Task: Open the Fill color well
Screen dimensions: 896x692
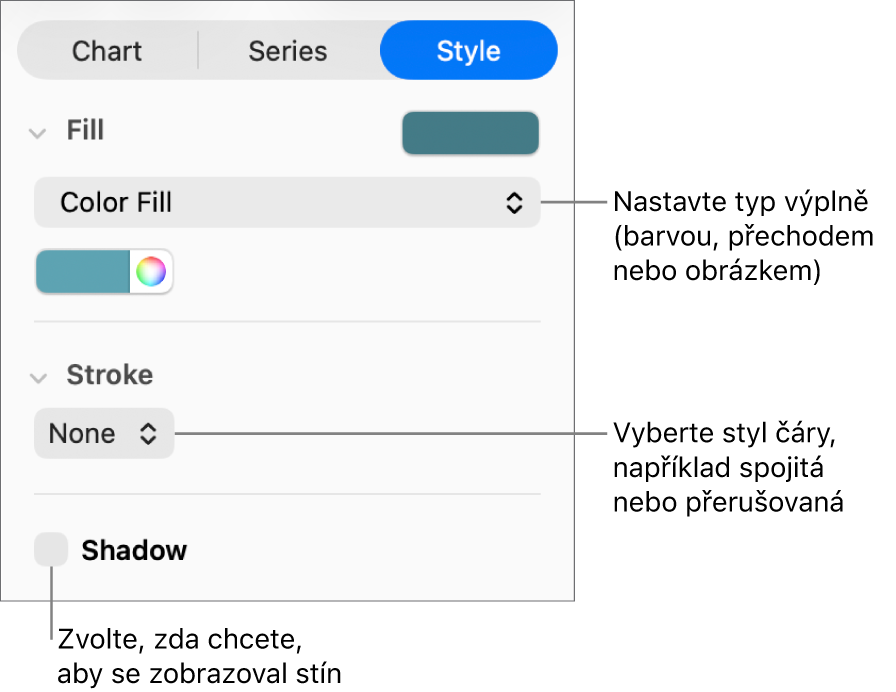Action: pos(470,132)
